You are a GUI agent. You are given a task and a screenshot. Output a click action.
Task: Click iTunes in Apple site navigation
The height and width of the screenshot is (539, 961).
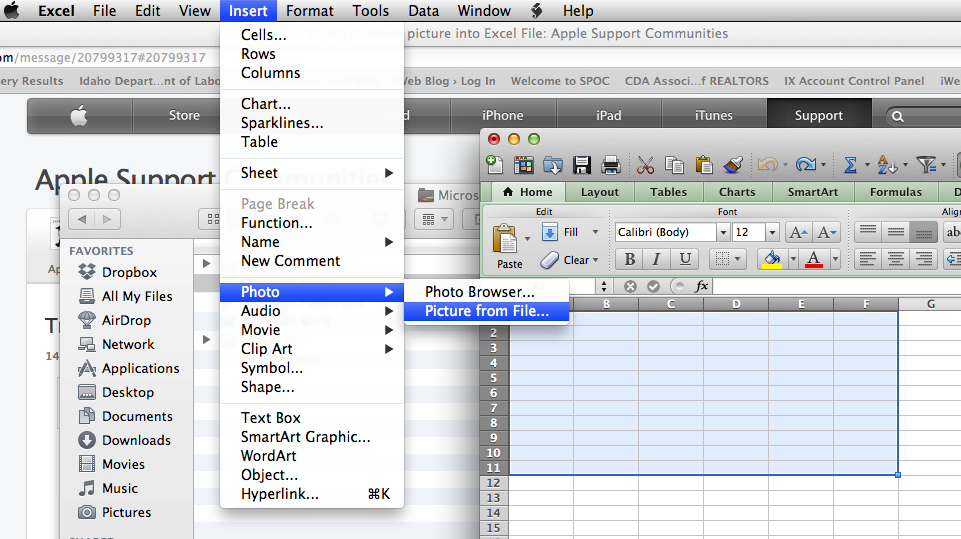pos(713,115)
